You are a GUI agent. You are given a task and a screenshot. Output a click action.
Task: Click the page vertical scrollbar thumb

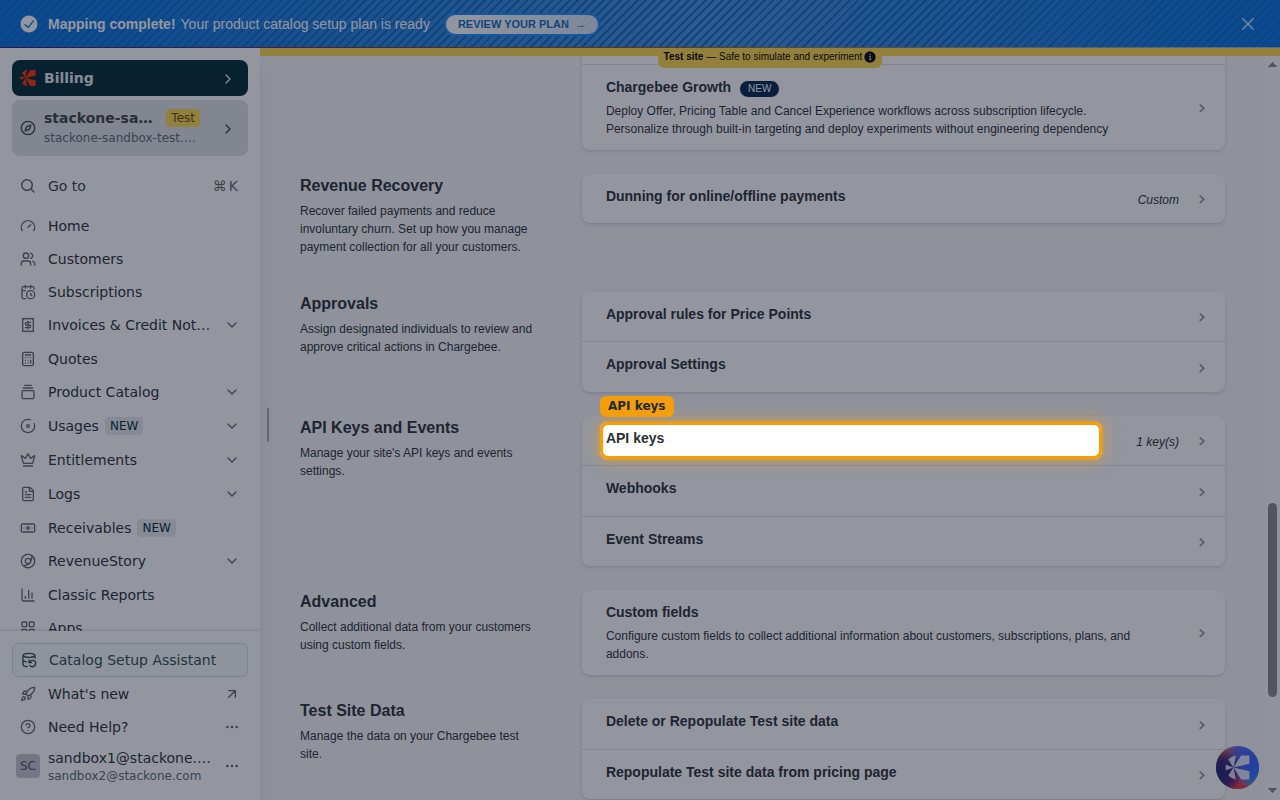point(1272,599)
